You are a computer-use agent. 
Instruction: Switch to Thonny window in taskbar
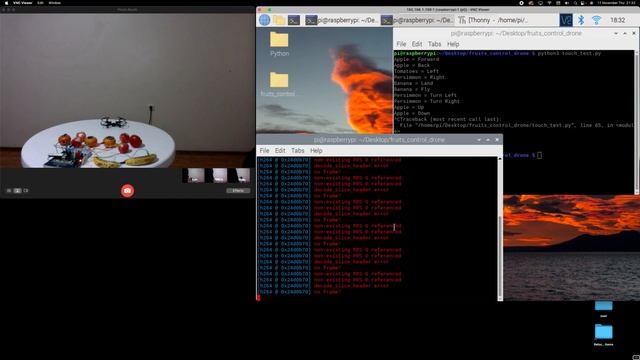pyautogui.click(x=493, y=20)
